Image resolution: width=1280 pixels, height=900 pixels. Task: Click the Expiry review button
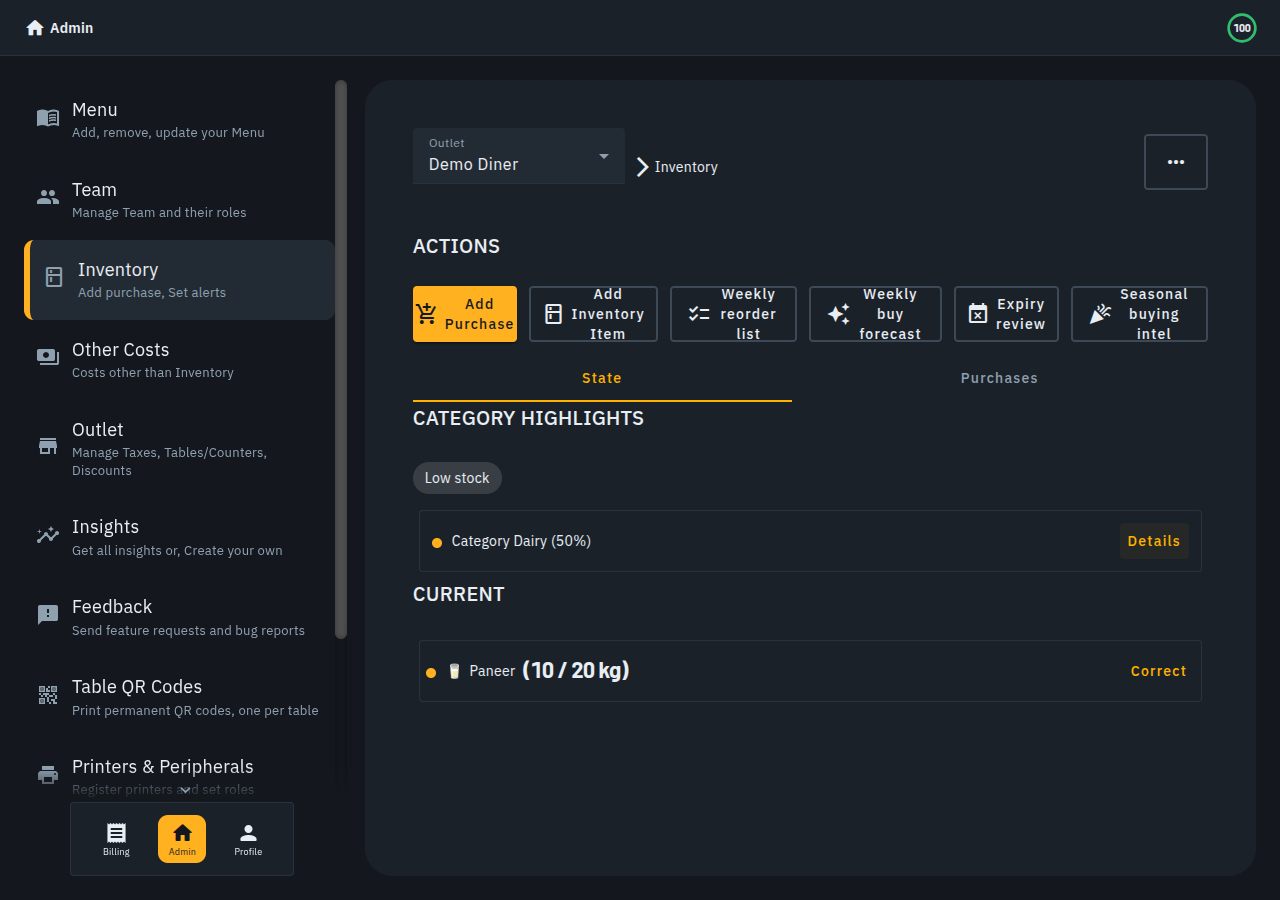click(x=1006, y=314)
